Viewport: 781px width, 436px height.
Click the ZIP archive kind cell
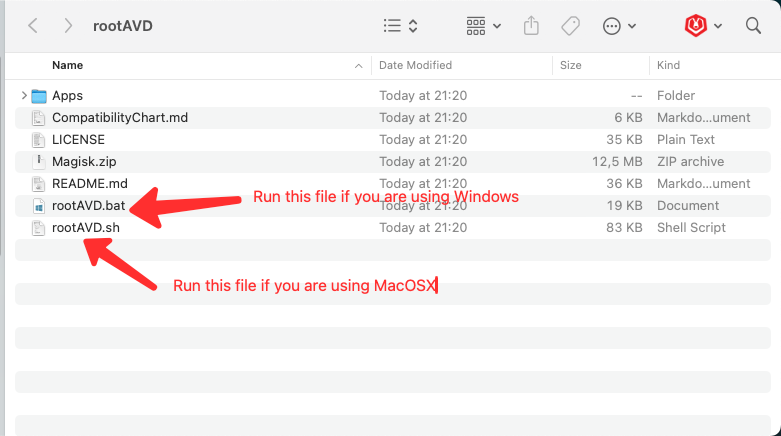click(690, 161)
